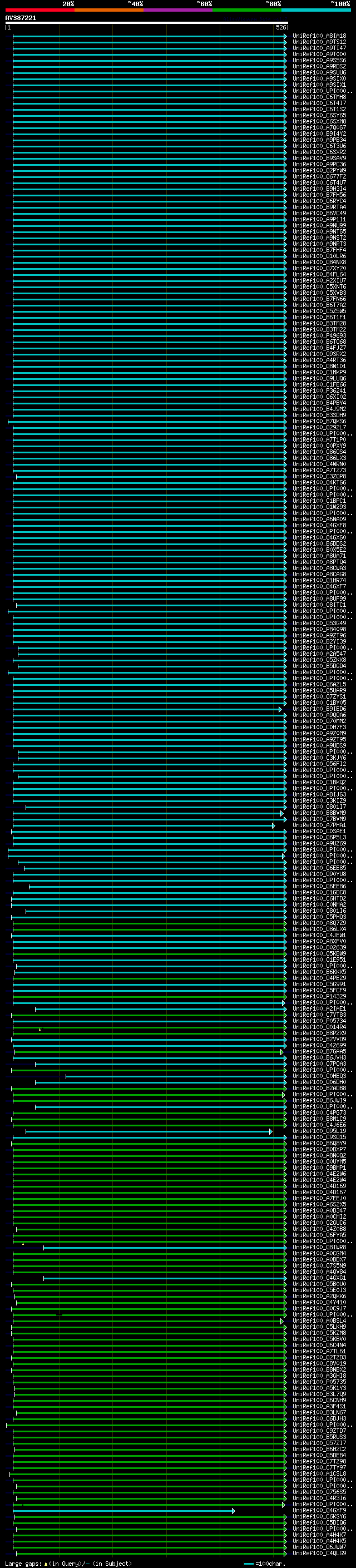The height and width of the screenshot is (1568, 356).
Task: Select label UniRef100_B6KKK5
Action: click(319, 972)
